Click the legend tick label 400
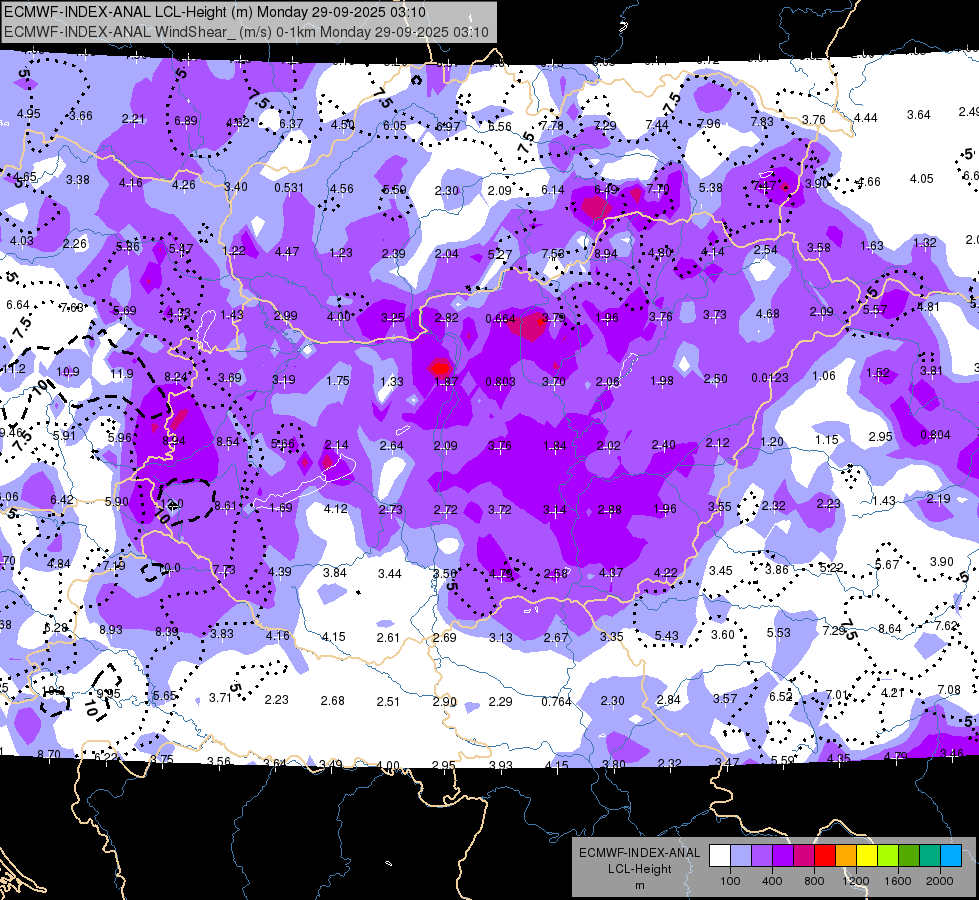This screenshot has width=979, height=900. pyautogui.click(x=772, y=881)
